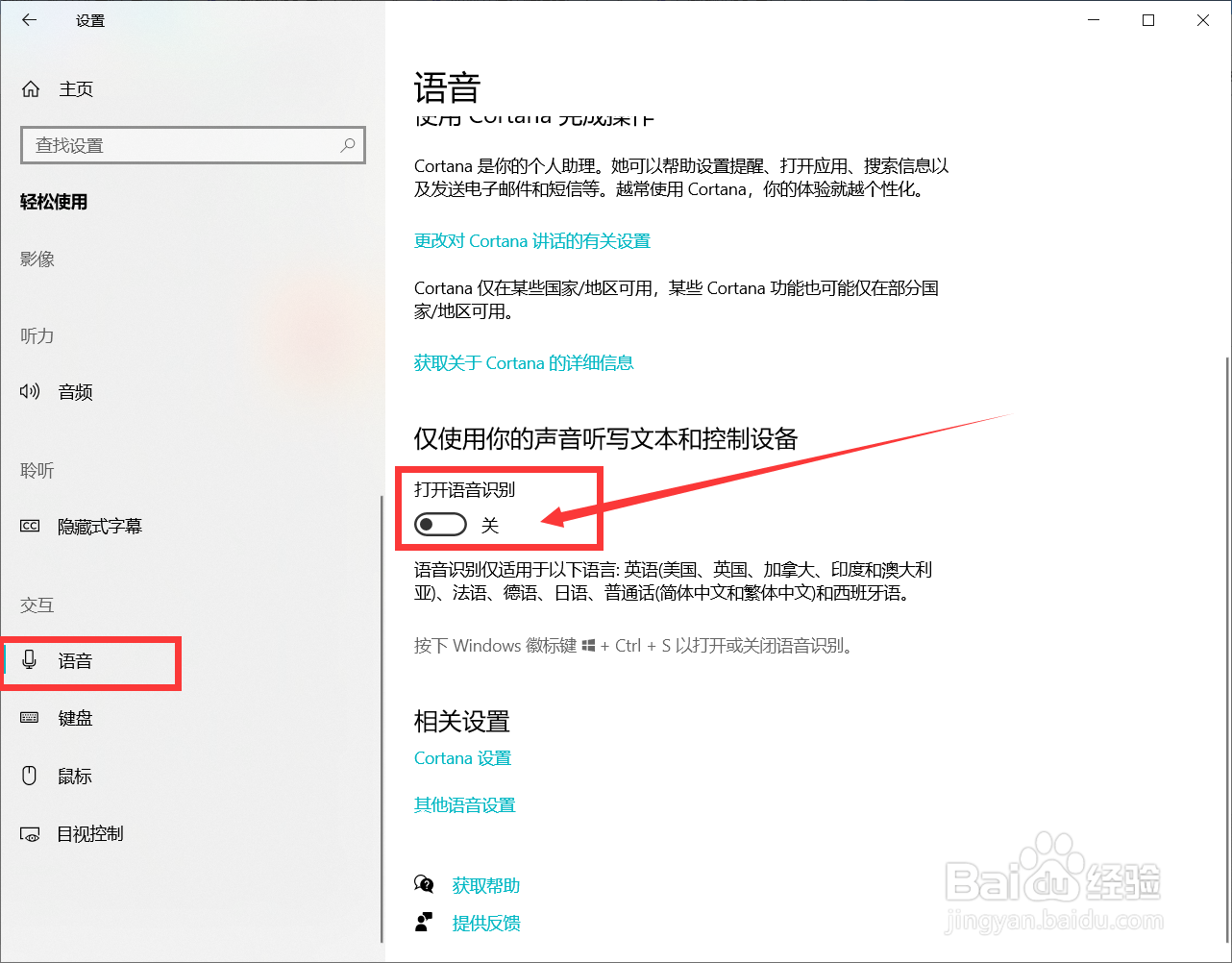
Task: Click the 相关设置 heading
Action: coord(462,721)
